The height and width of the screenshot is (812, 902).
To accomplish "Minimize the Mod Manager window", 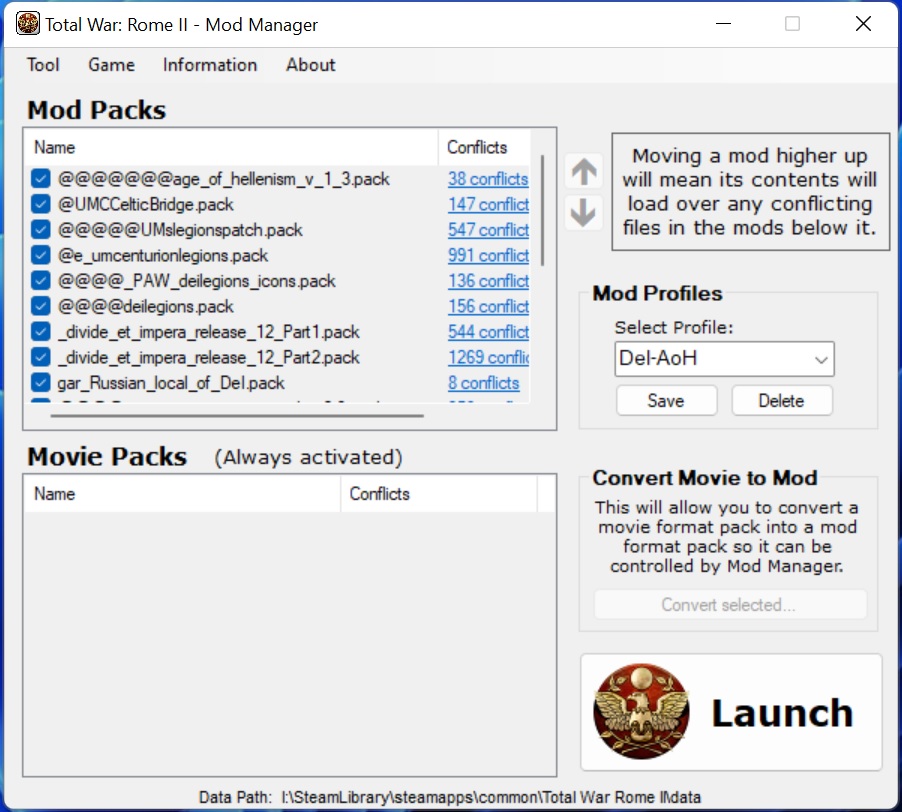I will click(723, 24).
